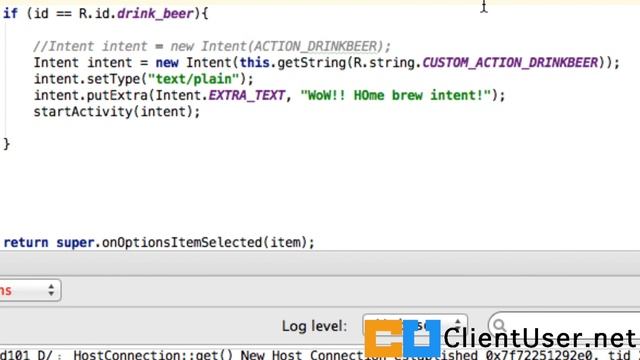Viewport: 640px width, 360px height.
Task: Select the HostConnection::get() log entry
Action: (x=320, y=355)
